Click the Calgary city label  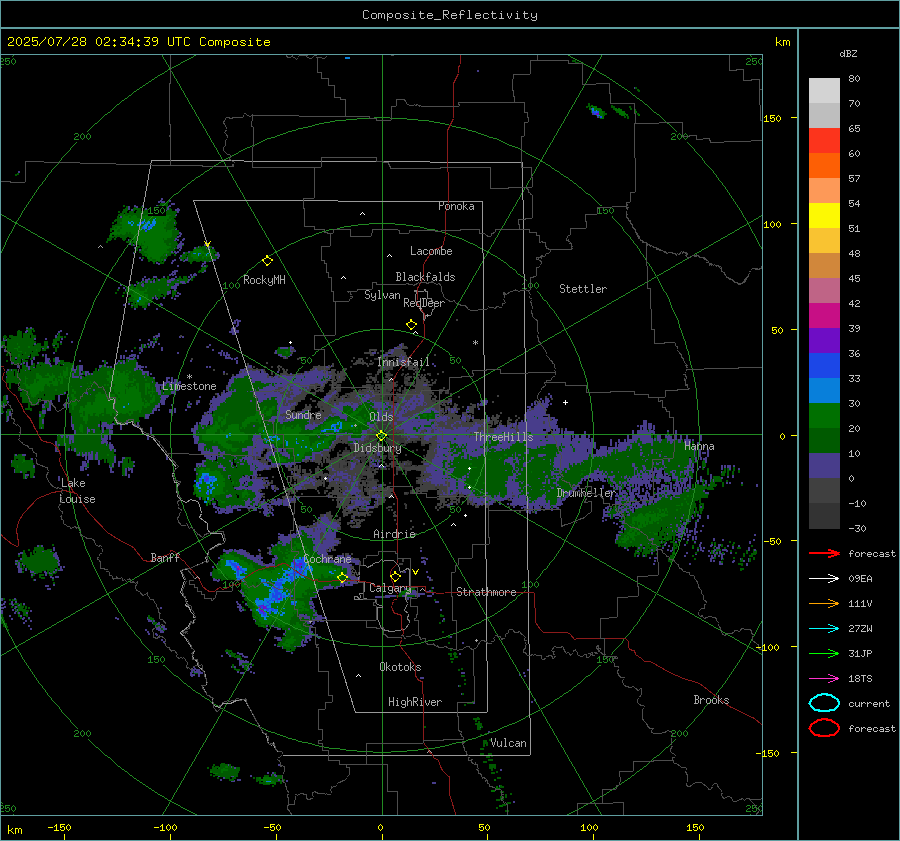point(390,588)
